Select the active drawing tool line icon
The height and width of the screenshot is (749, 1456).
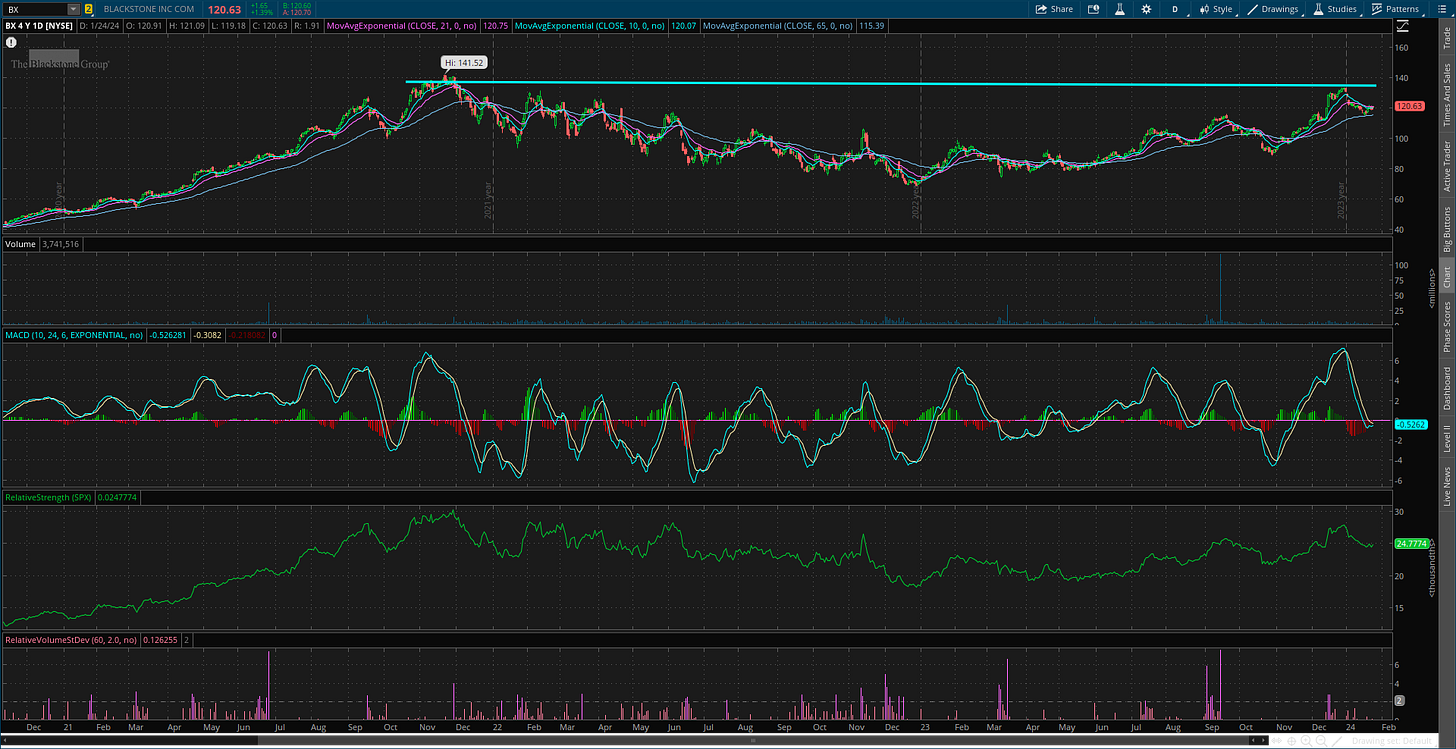point(1336,741)
